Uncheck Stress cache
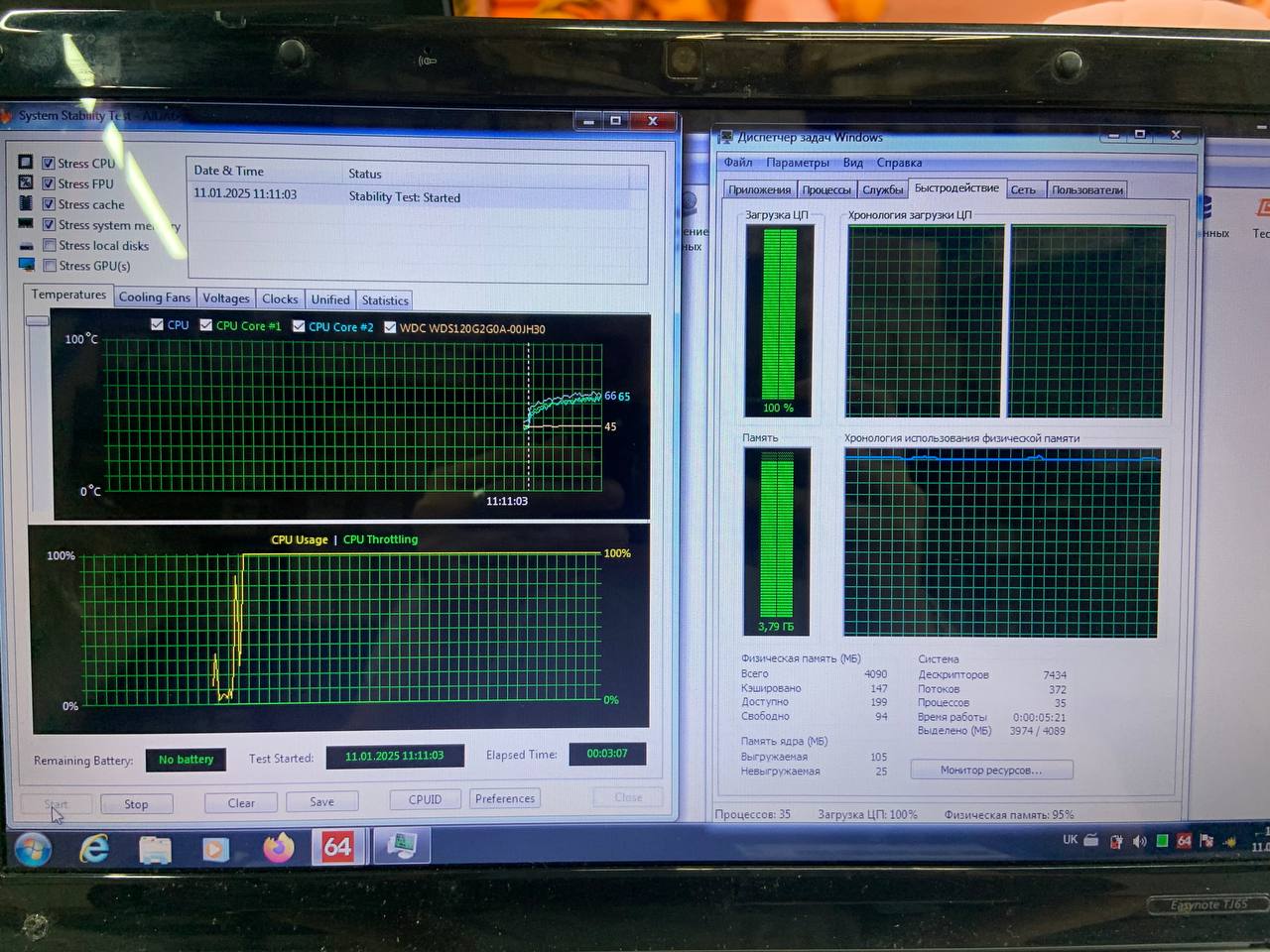The width and height of the screenshot is (1270, 952). 49,204
